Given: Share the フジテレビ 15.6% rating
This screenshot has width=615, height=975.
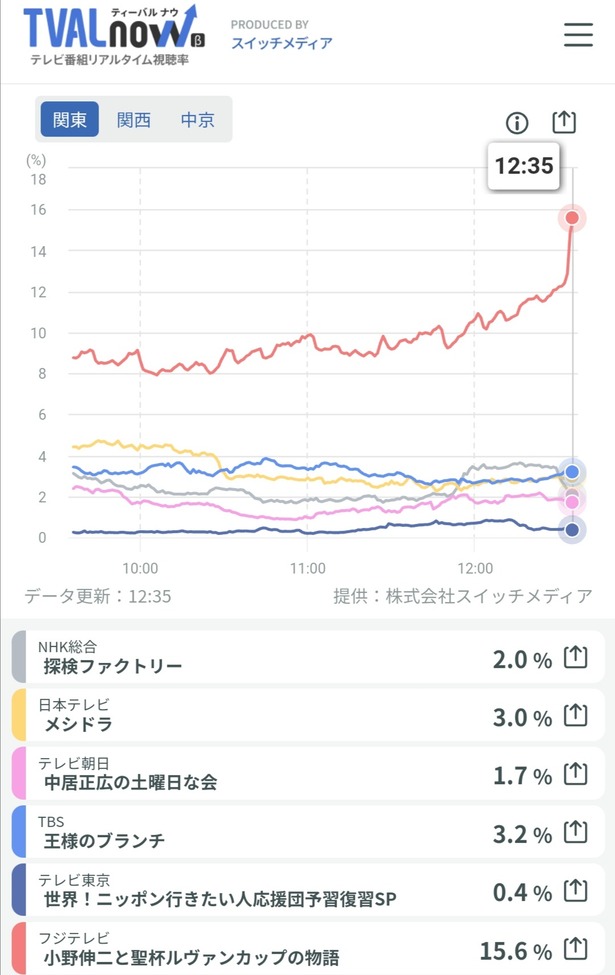Looking at the screenshot, I should [x=575, y=949].
